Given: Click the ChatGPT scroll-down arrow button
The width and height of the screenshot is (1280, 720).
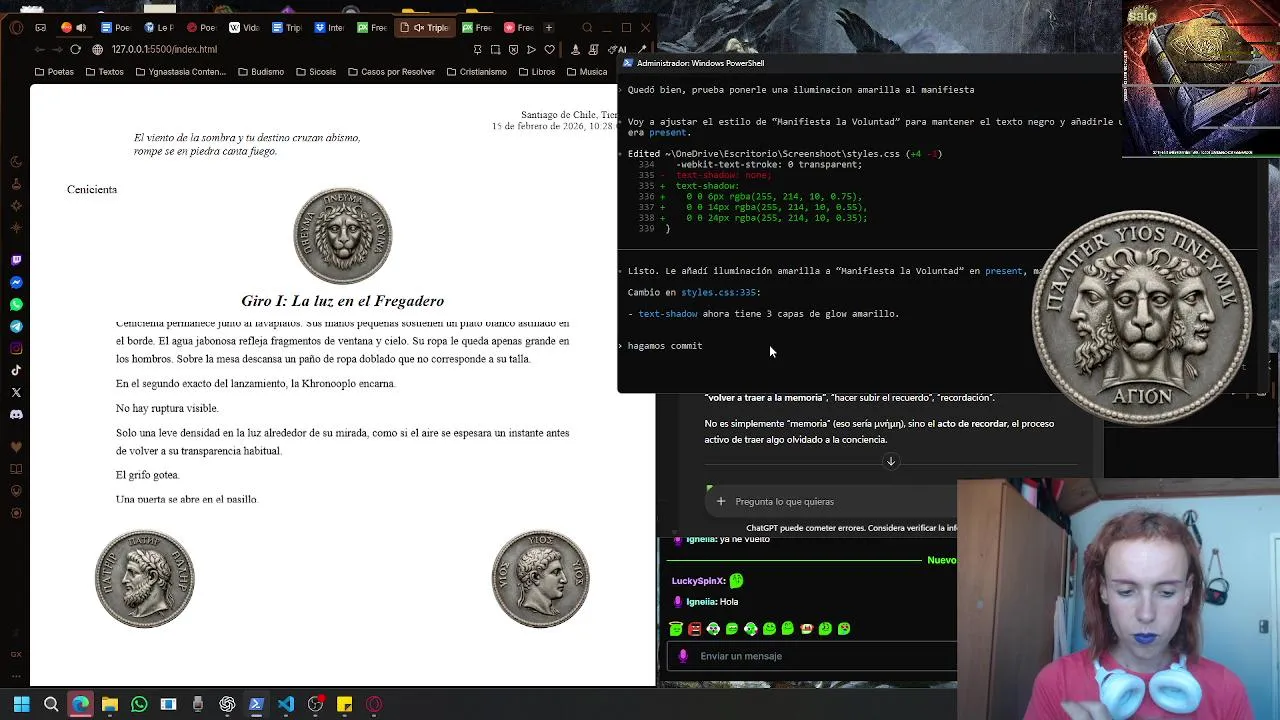Looking at the screenshot, I should point(891,461).
